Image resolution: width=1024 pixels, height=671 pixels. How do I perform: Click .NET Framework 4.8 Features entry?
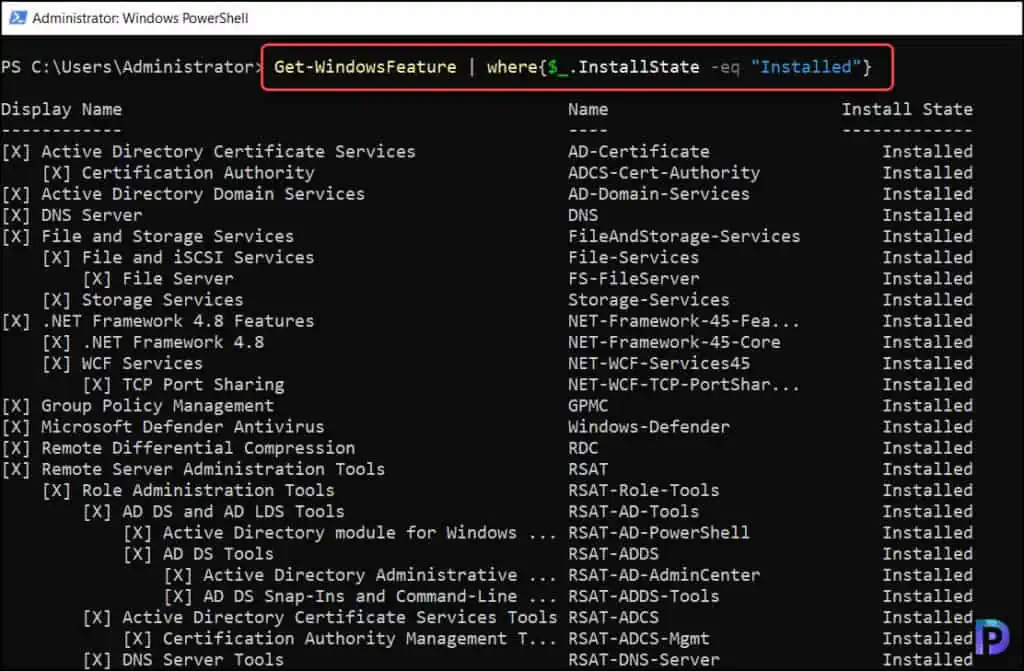(x=178, y=321)
